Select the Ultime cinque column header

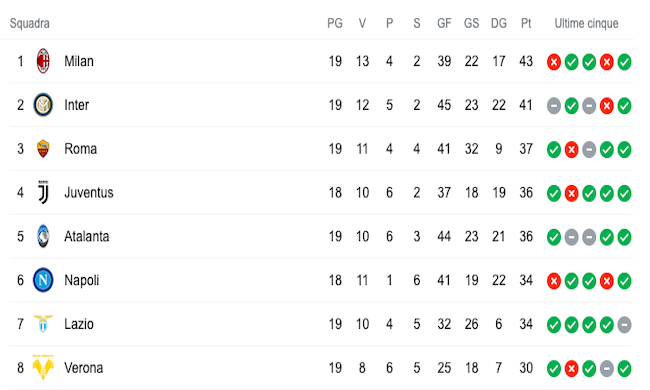(x=587, y=23)
